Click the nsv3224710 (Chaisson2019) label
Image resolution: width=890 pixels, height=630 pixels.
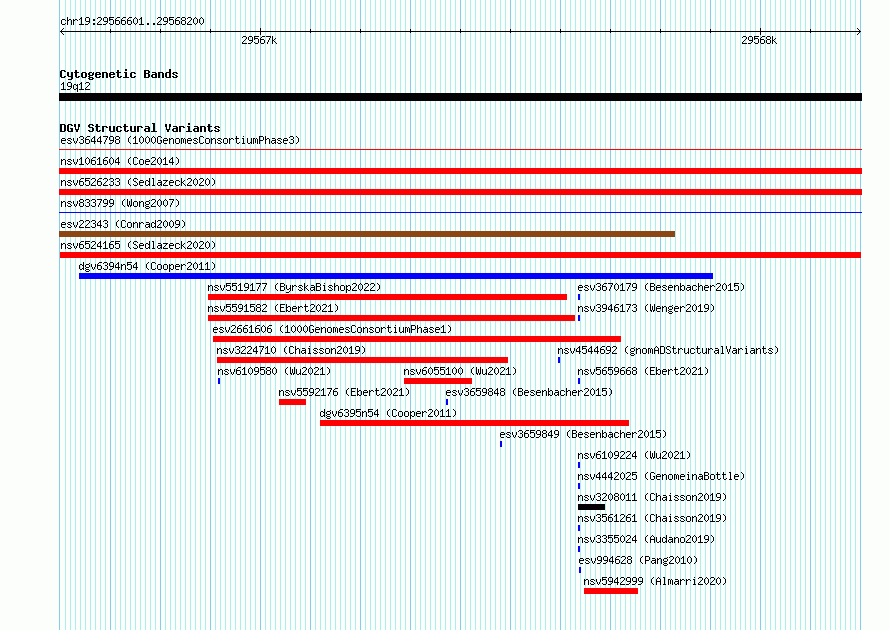pos(291,350)
